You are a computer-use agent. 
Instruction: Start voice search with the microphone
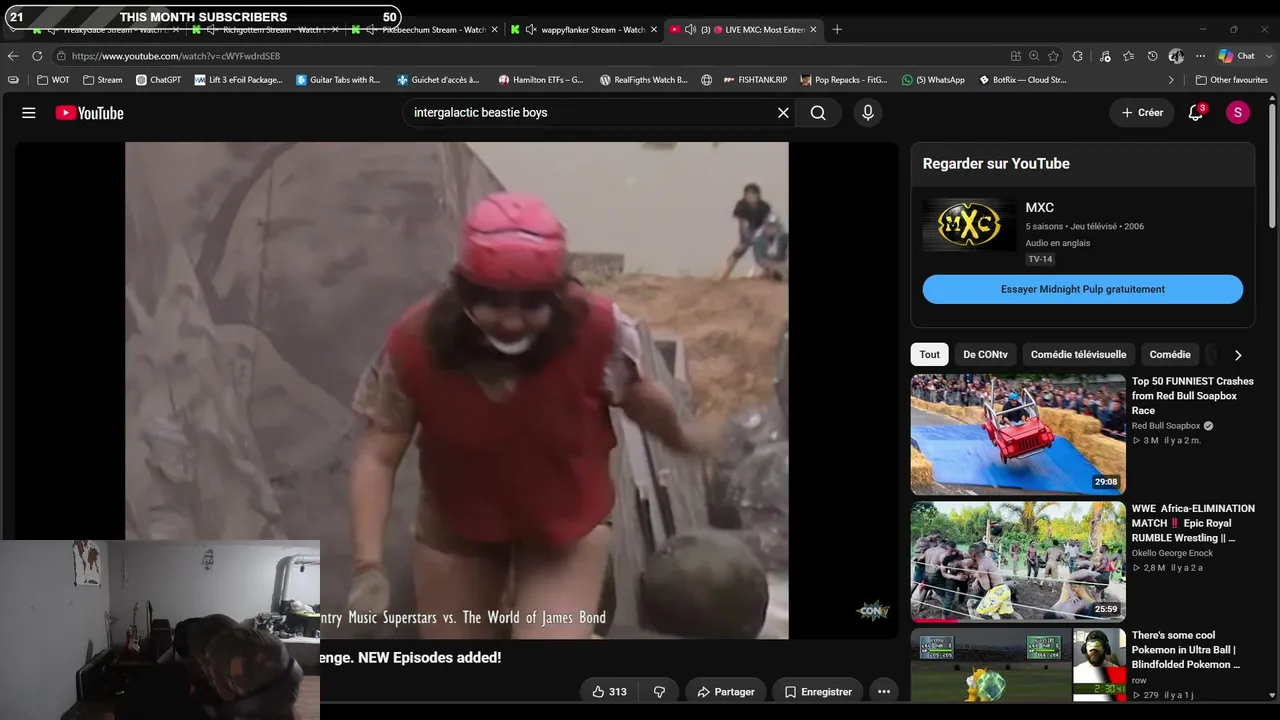(x=868, y=113)
